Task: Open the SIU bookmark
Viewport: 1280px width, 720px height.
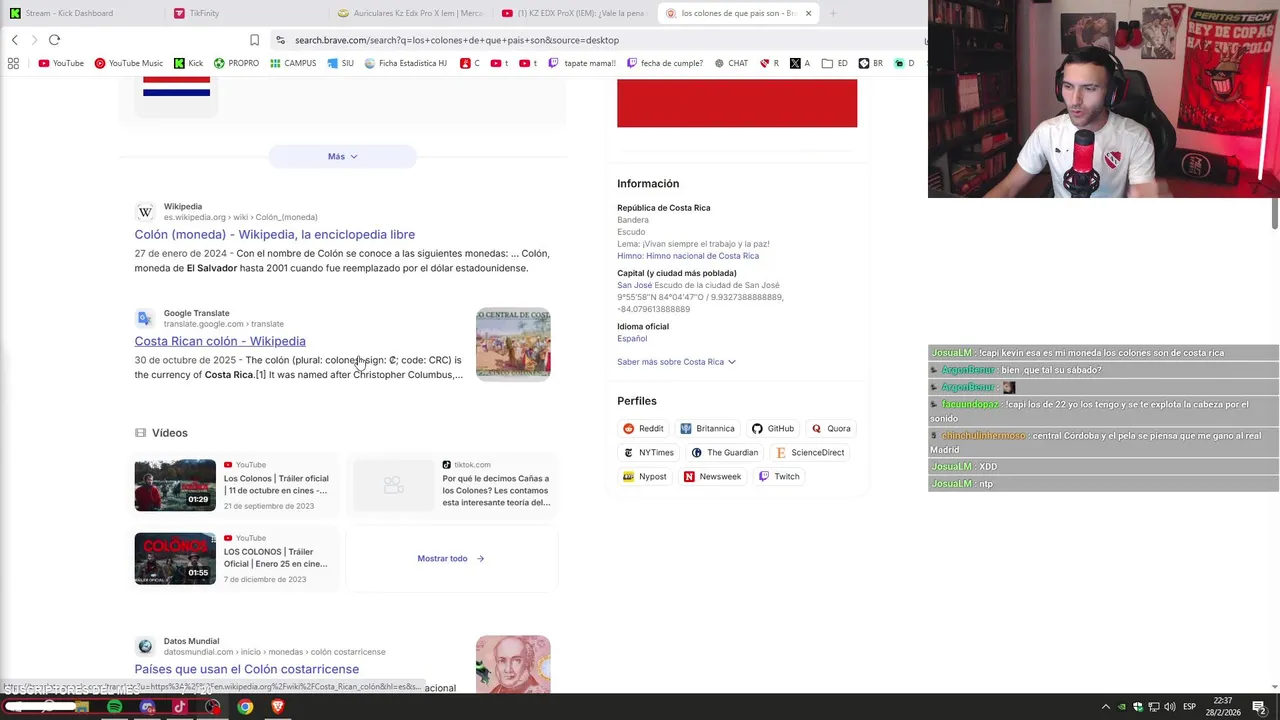Action: click(340, 63)
